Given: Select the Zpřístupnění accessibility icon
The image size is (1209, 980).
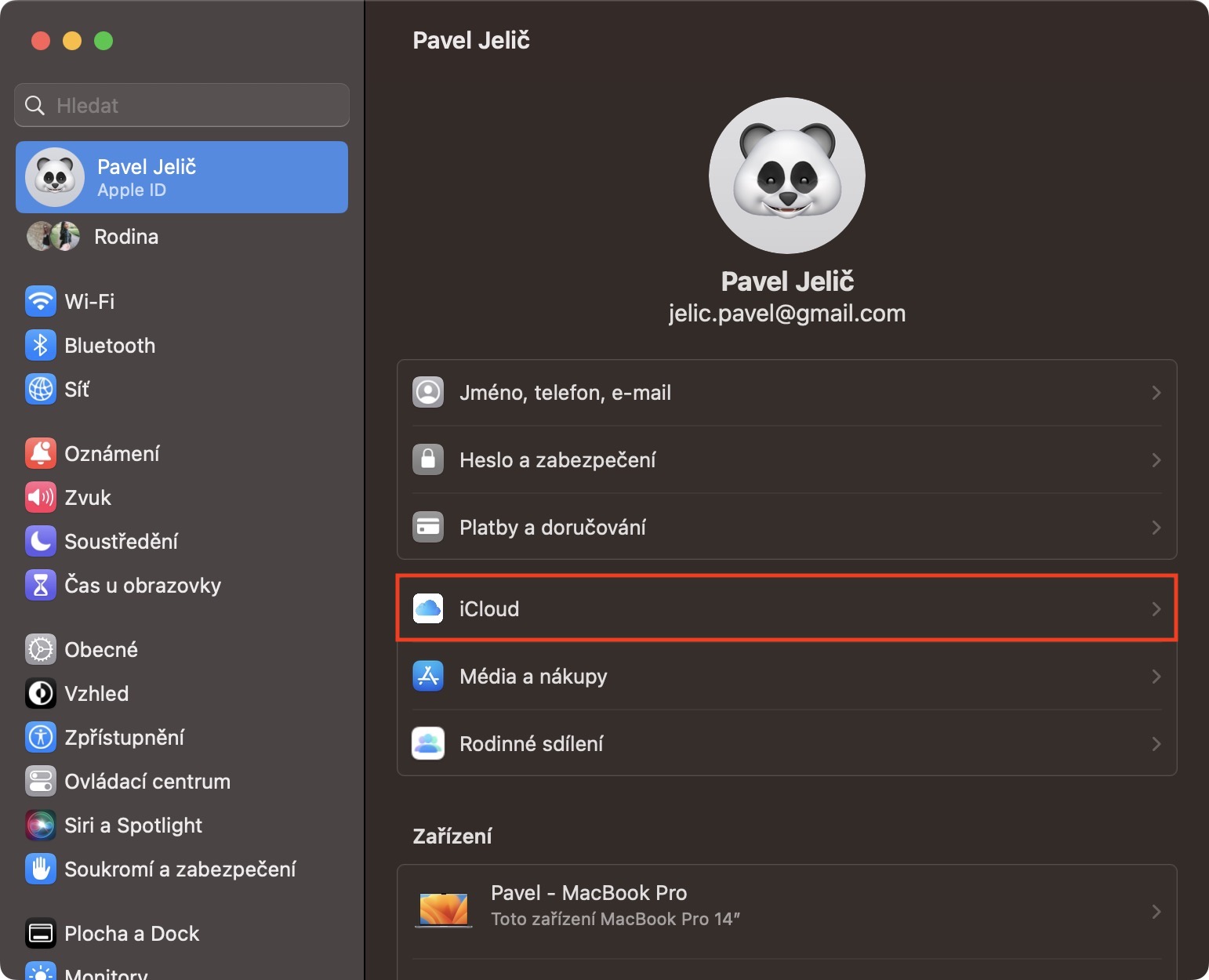Looking at the screenshot, I should click(41, 737).
